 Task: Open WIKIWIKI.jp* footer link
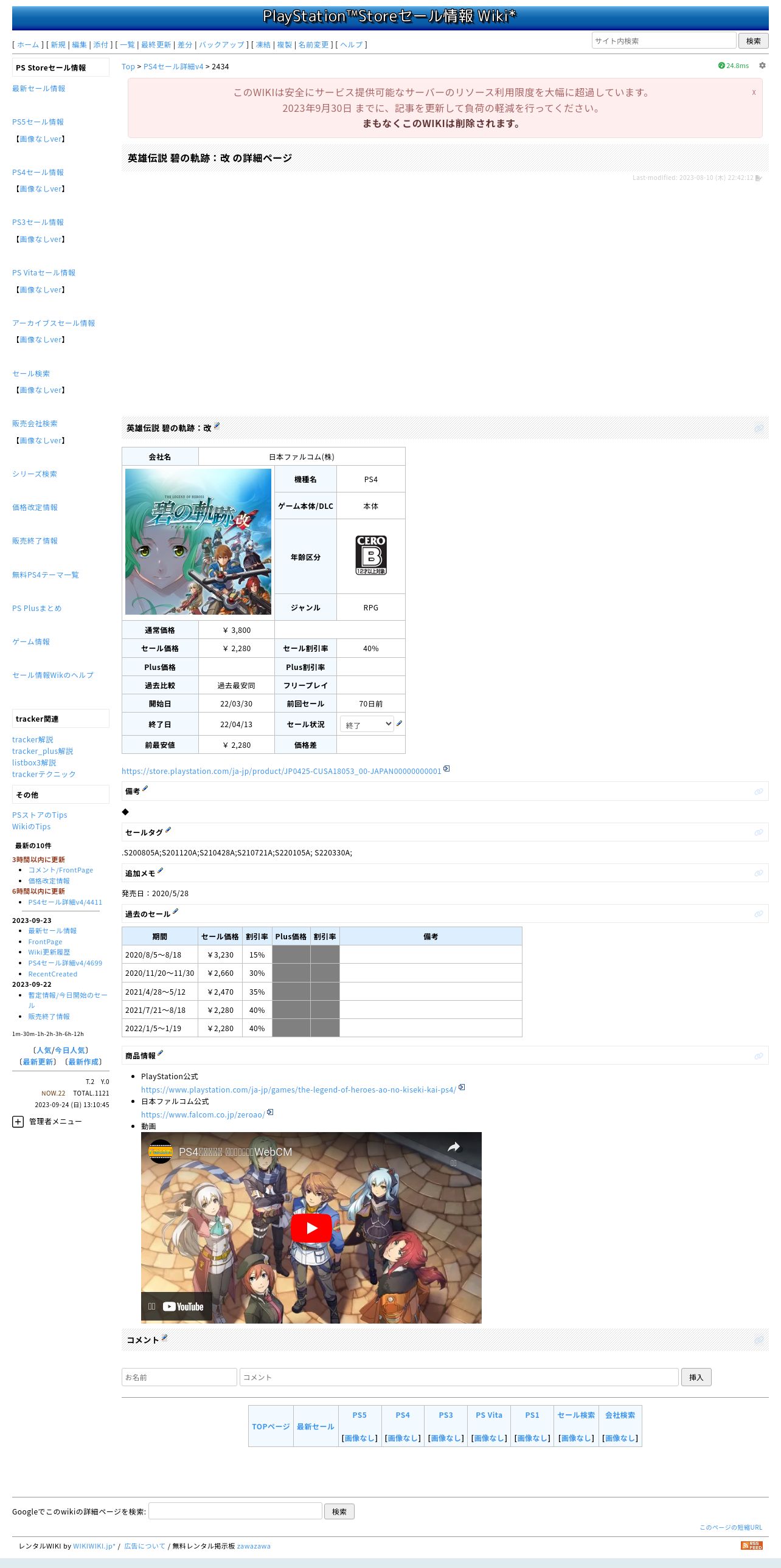[x=94, y=1546]
